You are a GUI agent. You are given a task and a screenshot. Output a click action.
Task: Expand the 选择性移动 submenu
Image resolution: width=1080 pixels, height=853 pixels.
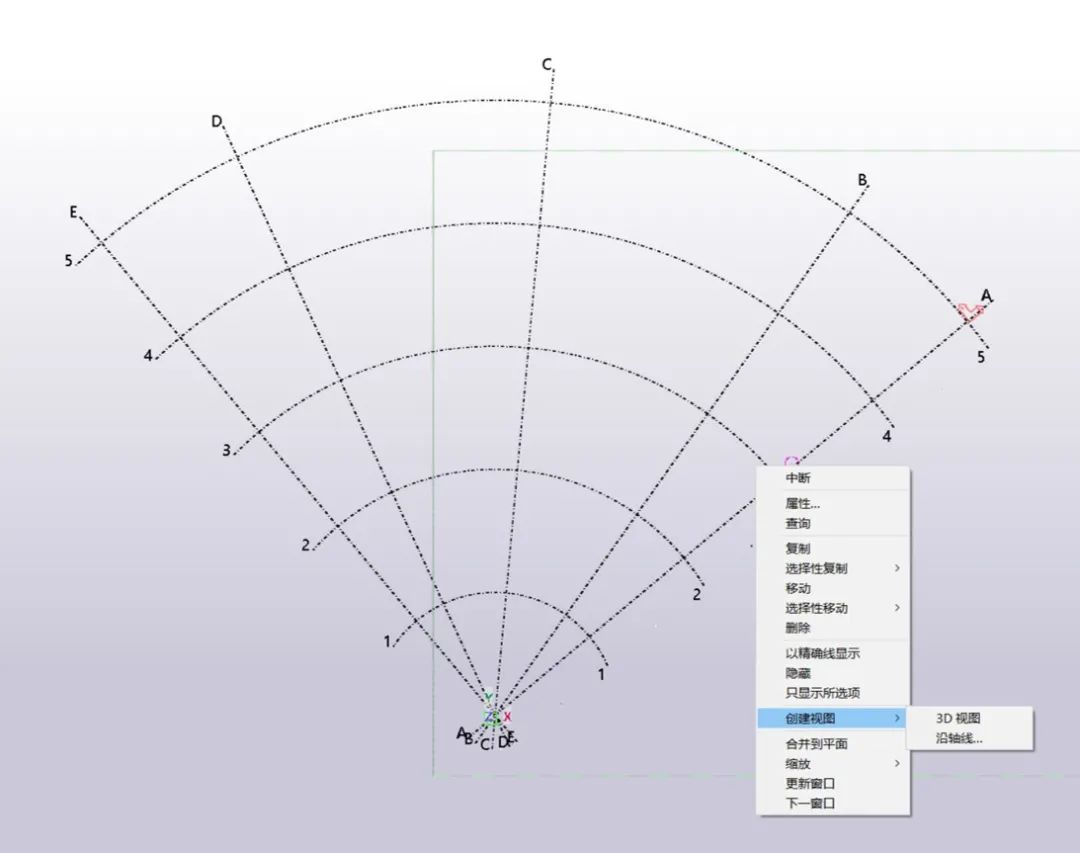click(833, 608)
